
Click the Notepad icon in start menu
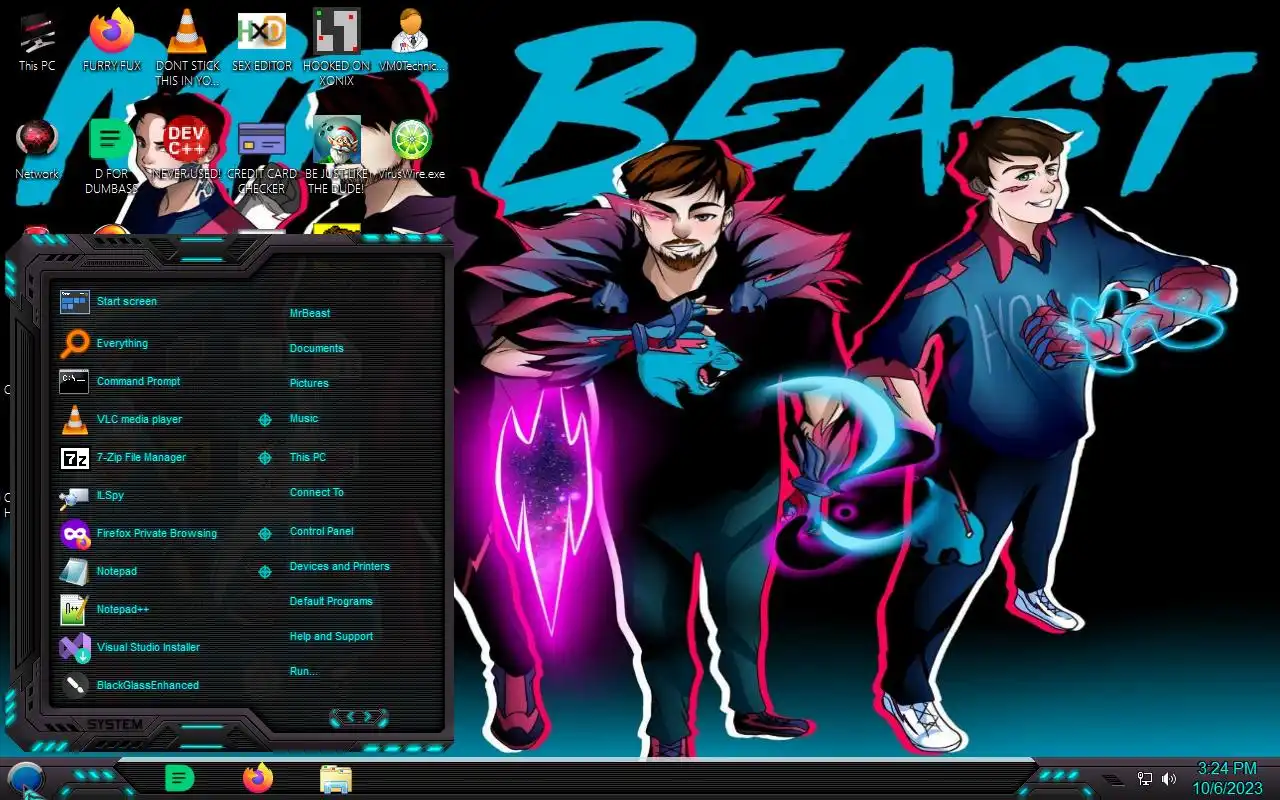(75, 571)
